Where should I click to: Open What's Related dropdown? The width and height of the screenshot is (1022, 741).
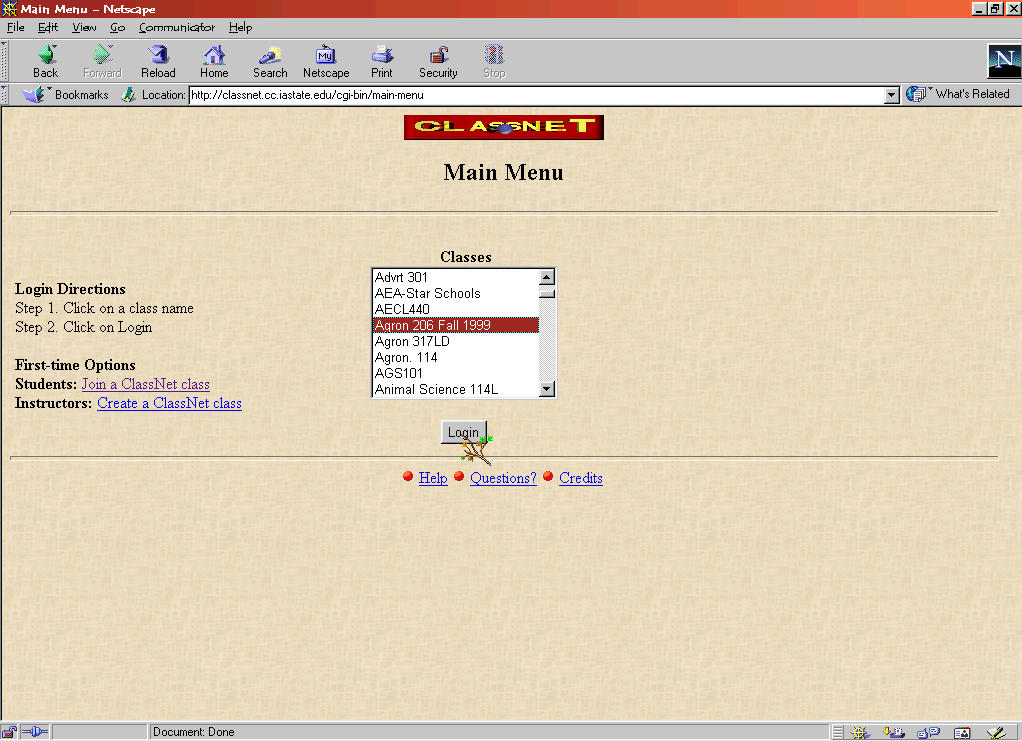(960, 94)
